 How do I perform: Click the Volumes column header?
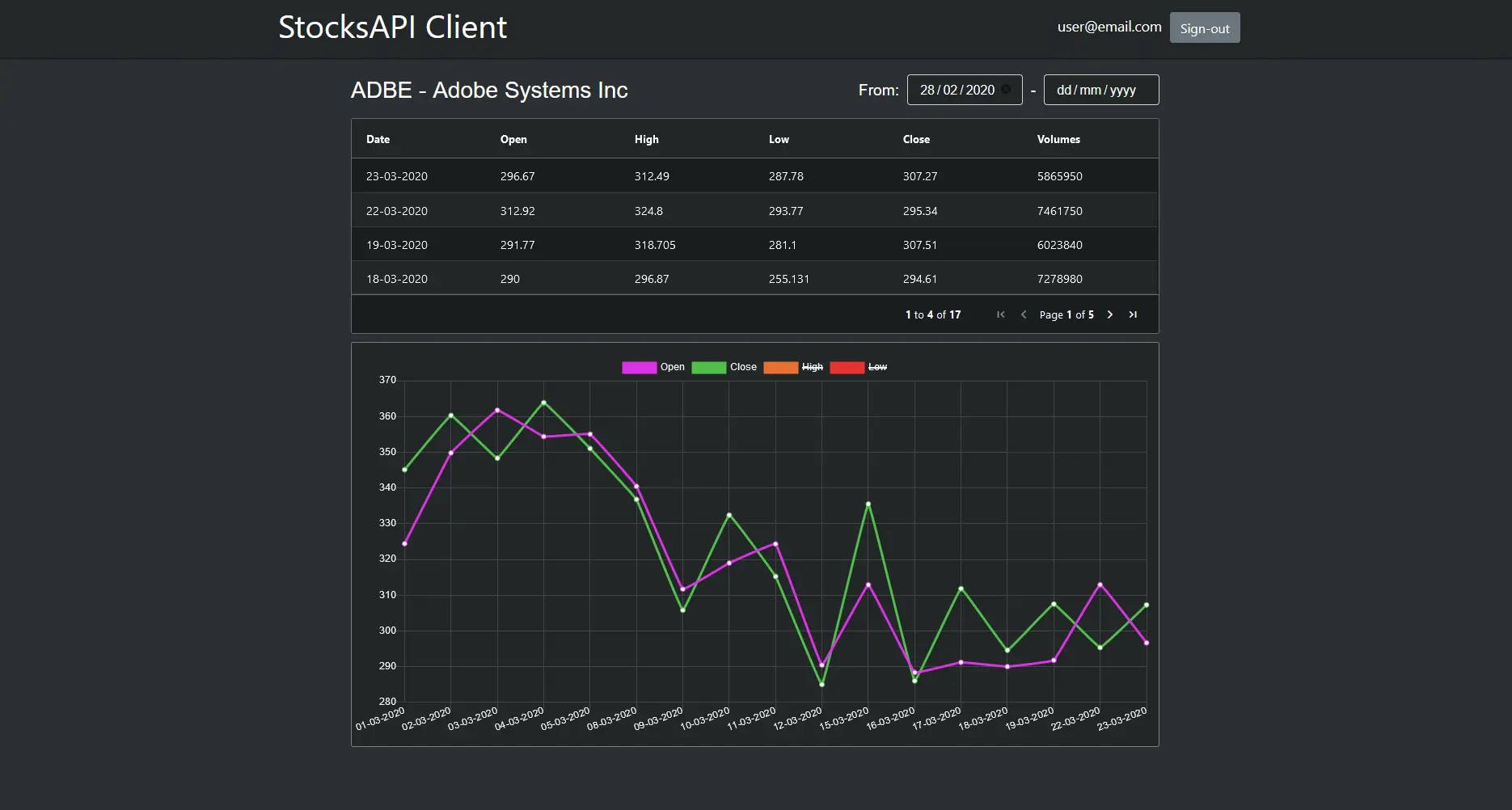pos(1058,139)
